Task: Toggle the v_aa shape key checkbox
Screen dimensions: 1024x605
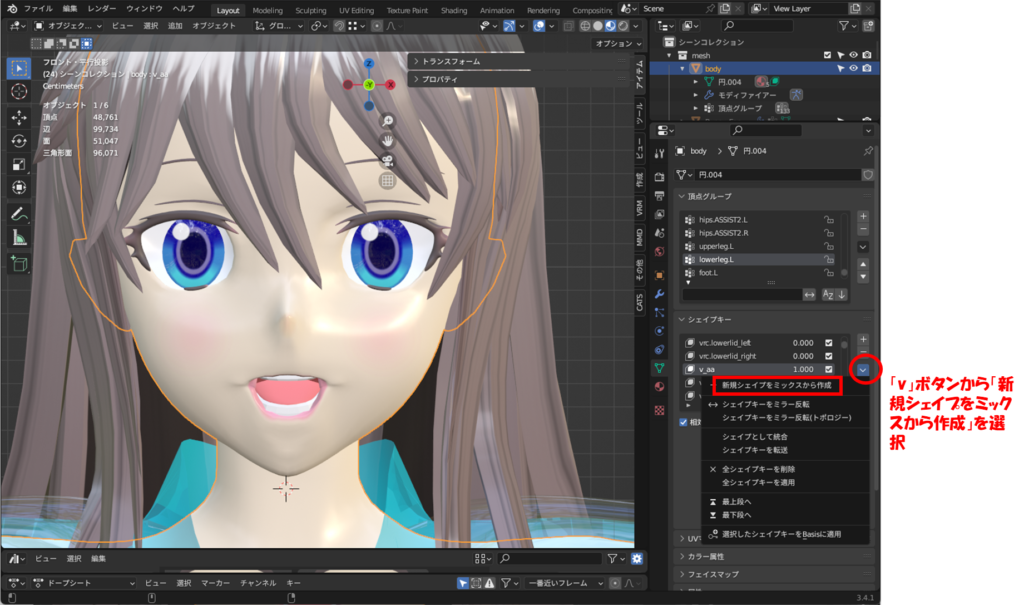Action: (x=828, y=369)
